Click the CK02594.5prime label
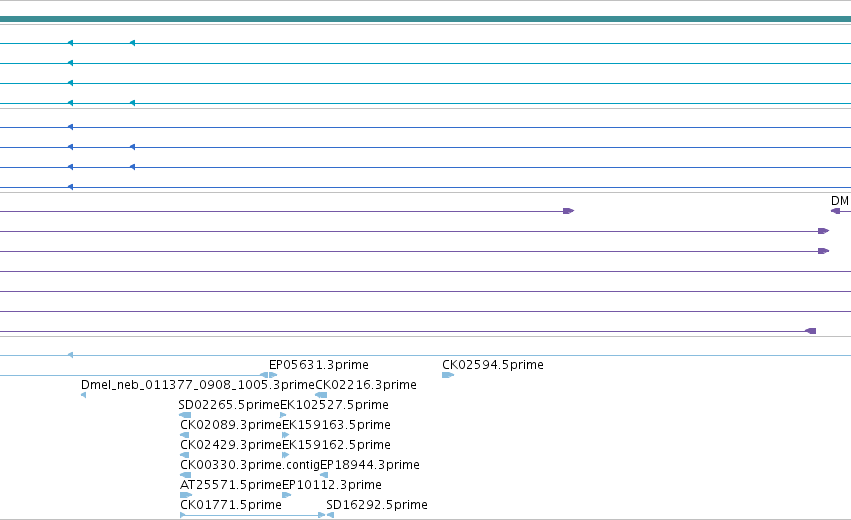Image resolution: width=851 pixels, height=520 pixels. coord(493,365)
